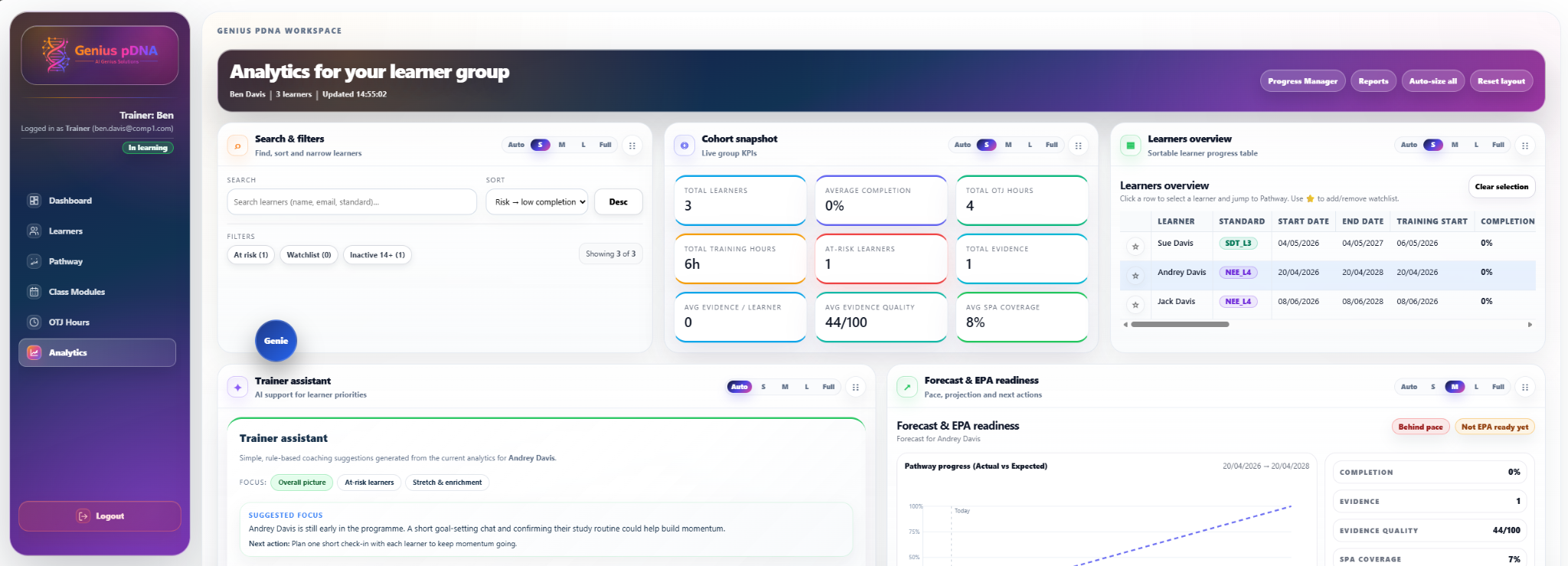
Task: Sort table by TRAINING START column
Action: 1432,221
